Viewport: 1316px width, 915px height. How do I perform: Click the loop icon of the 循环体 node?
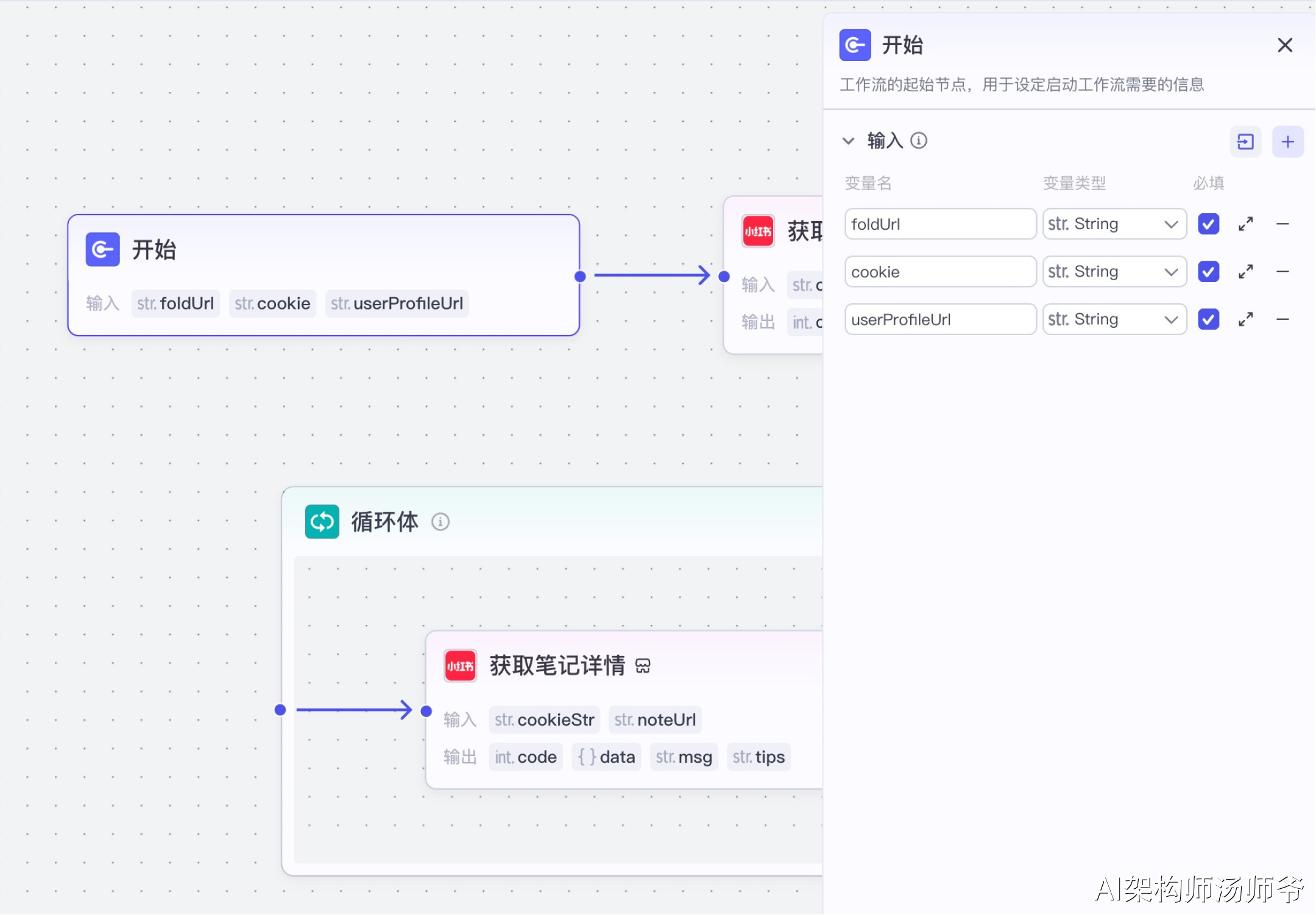click(322, 522)
